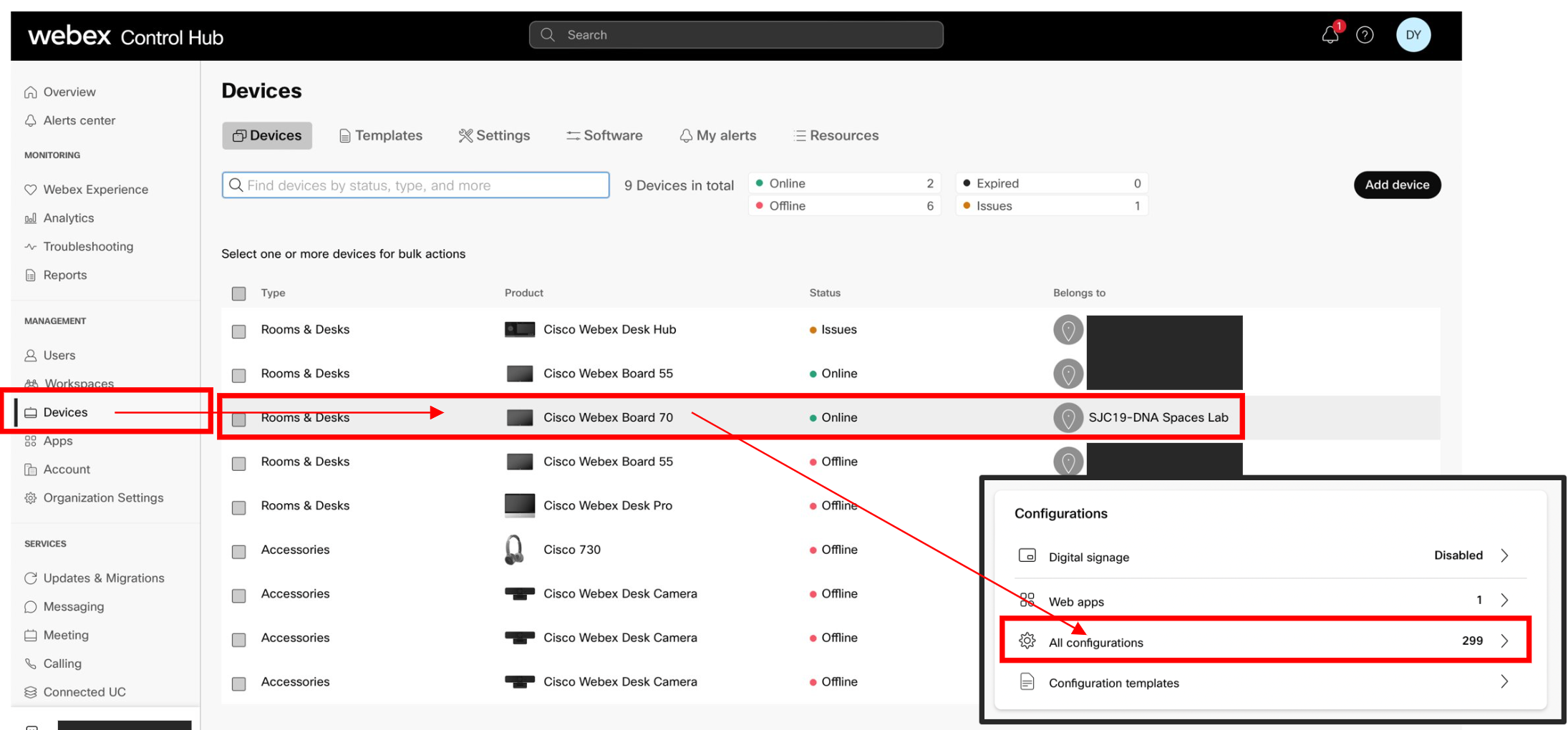The height and width of the screenshot is (730, 1568).
Task: Click location pin icon for SJC19-DNA Spaces Lab
Action: coord(1068,418)
